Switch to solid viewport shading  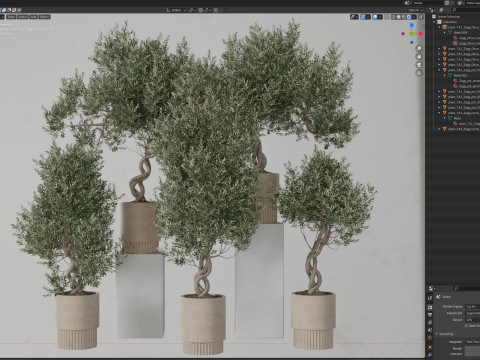pos(399,17)
